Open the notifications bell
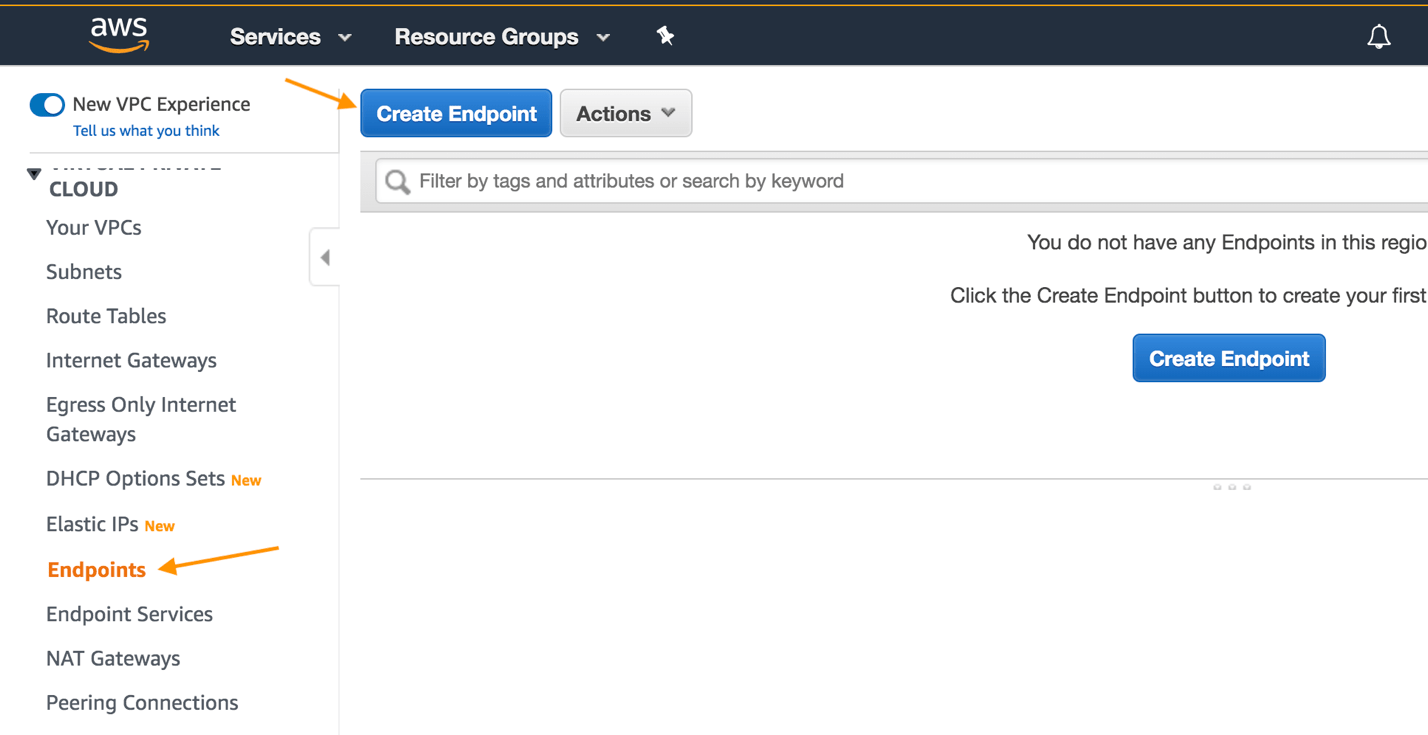Image resolution: width=1428 pixels, height=735 pixels. (x=1379, y=36)
